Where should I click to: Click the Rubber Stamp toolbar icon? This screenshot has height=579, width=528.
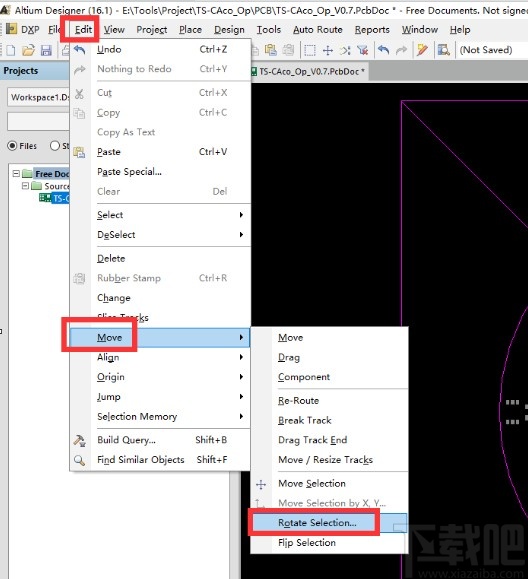tap(288, 50)
